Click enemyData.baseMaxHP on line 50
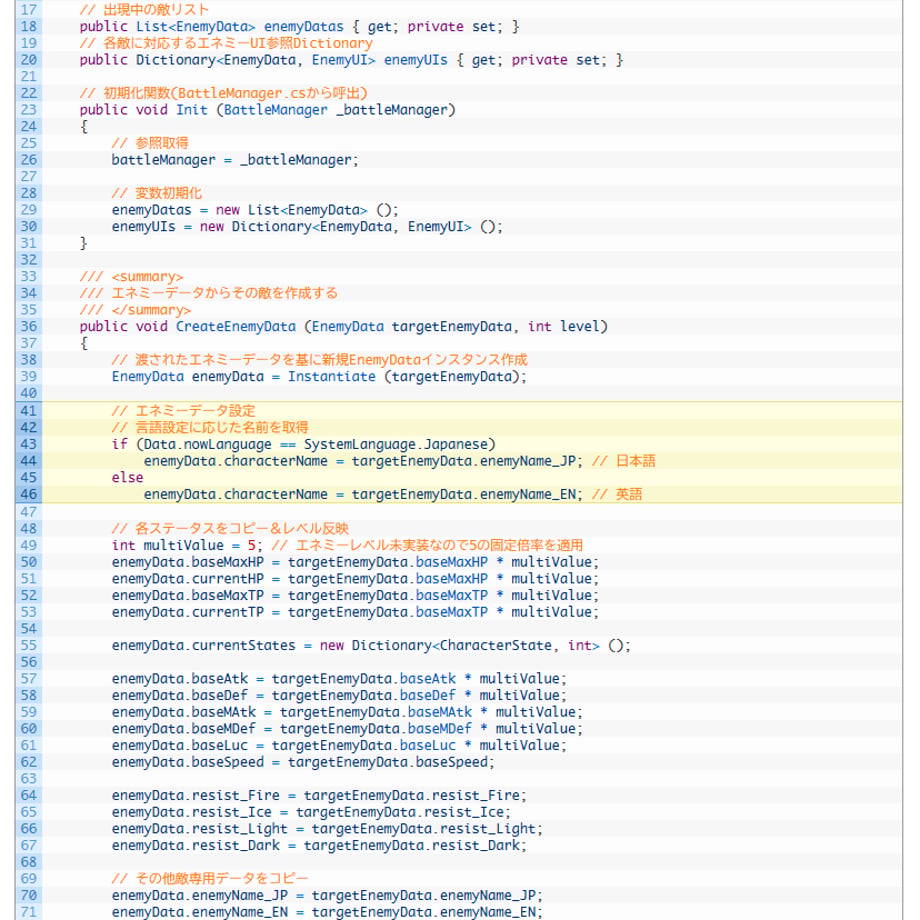Image resolution: width=920 pixels, height=920 pixels. pyautogui.click(x=188, y=562)
